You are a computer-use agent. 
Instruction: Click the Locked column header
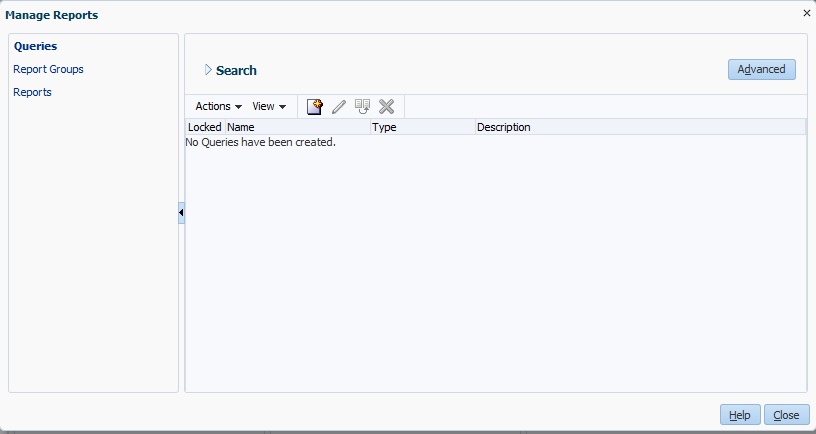coord(205,128)
